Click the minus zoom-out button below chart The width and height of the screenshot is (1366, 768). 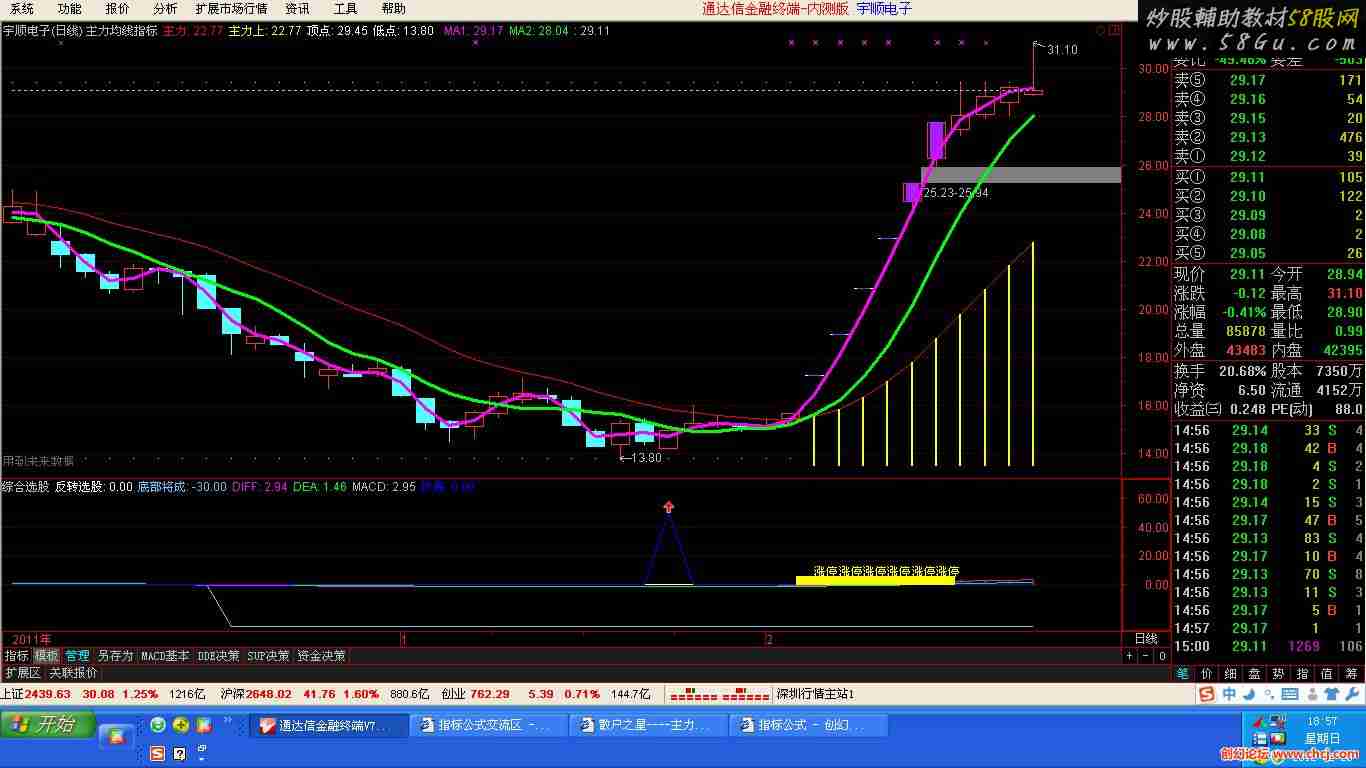point(1145,656)
